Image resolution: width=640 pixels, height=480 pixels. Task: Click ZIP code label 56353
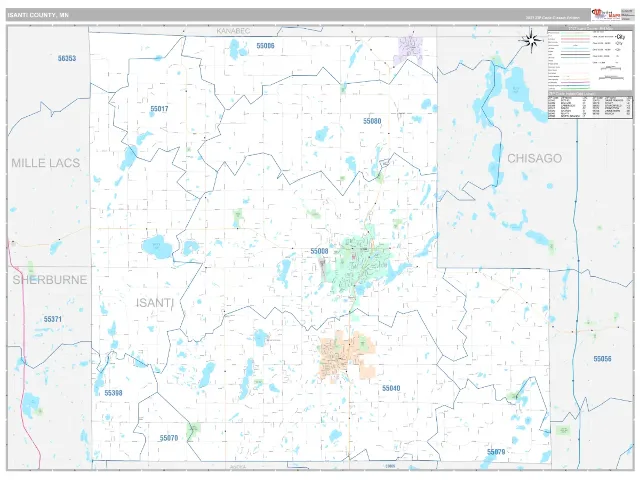(x=67, y=58)
